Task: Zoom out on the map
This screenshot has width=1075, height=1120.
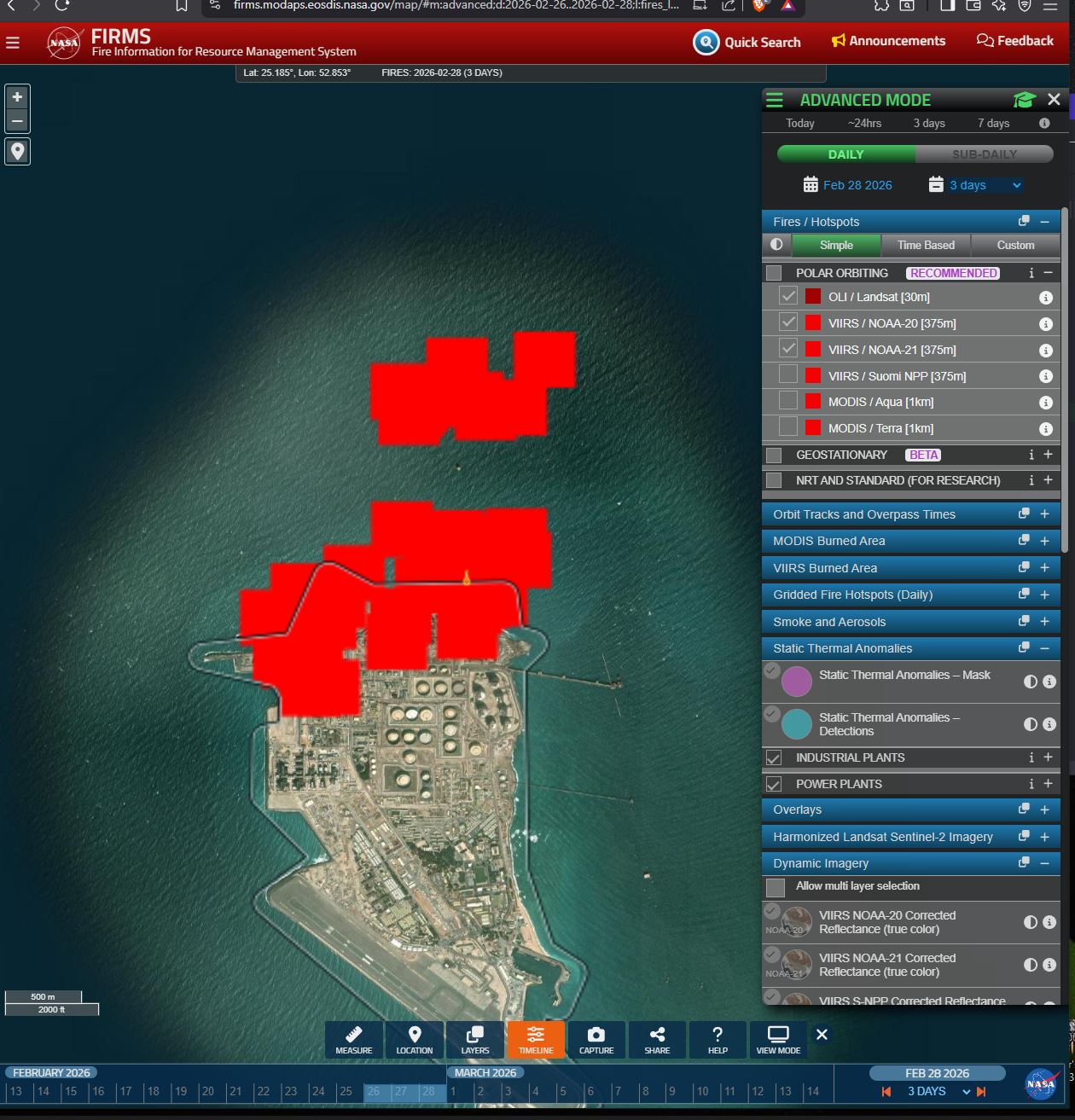Action: [x=17, y=120]
